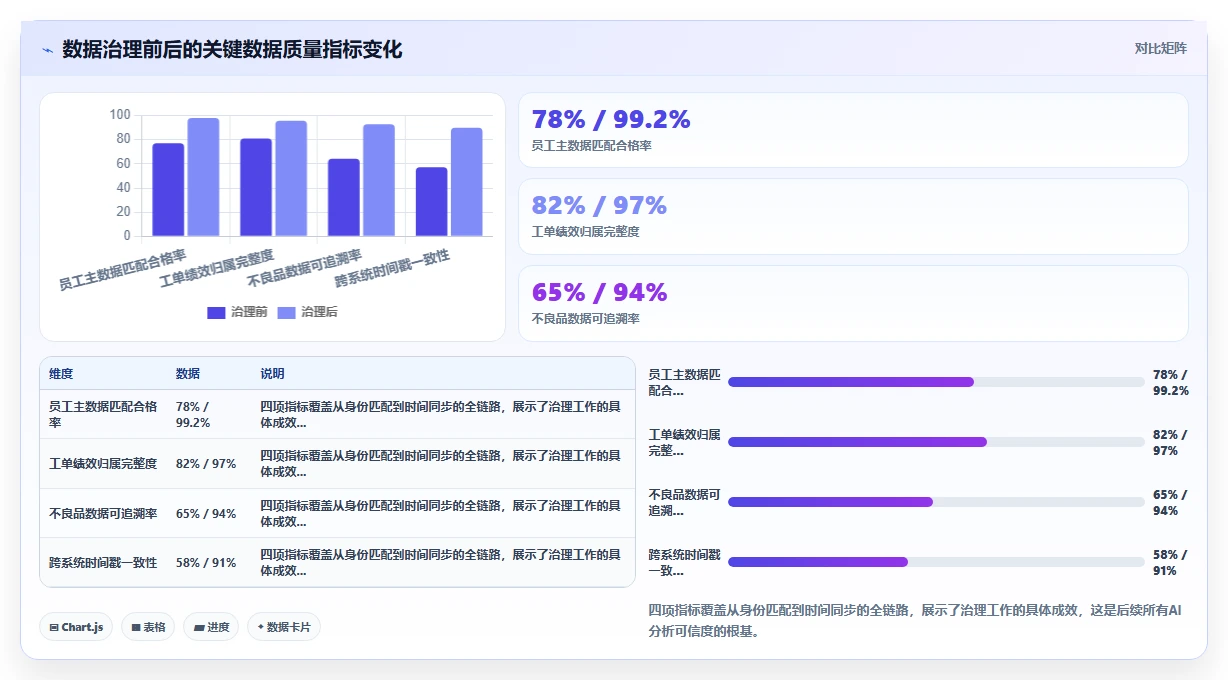Open the 78% / 99.2% data card
Image resolution: width=1228 pixels, height=680 pixels.
click(x=853, y=130)
